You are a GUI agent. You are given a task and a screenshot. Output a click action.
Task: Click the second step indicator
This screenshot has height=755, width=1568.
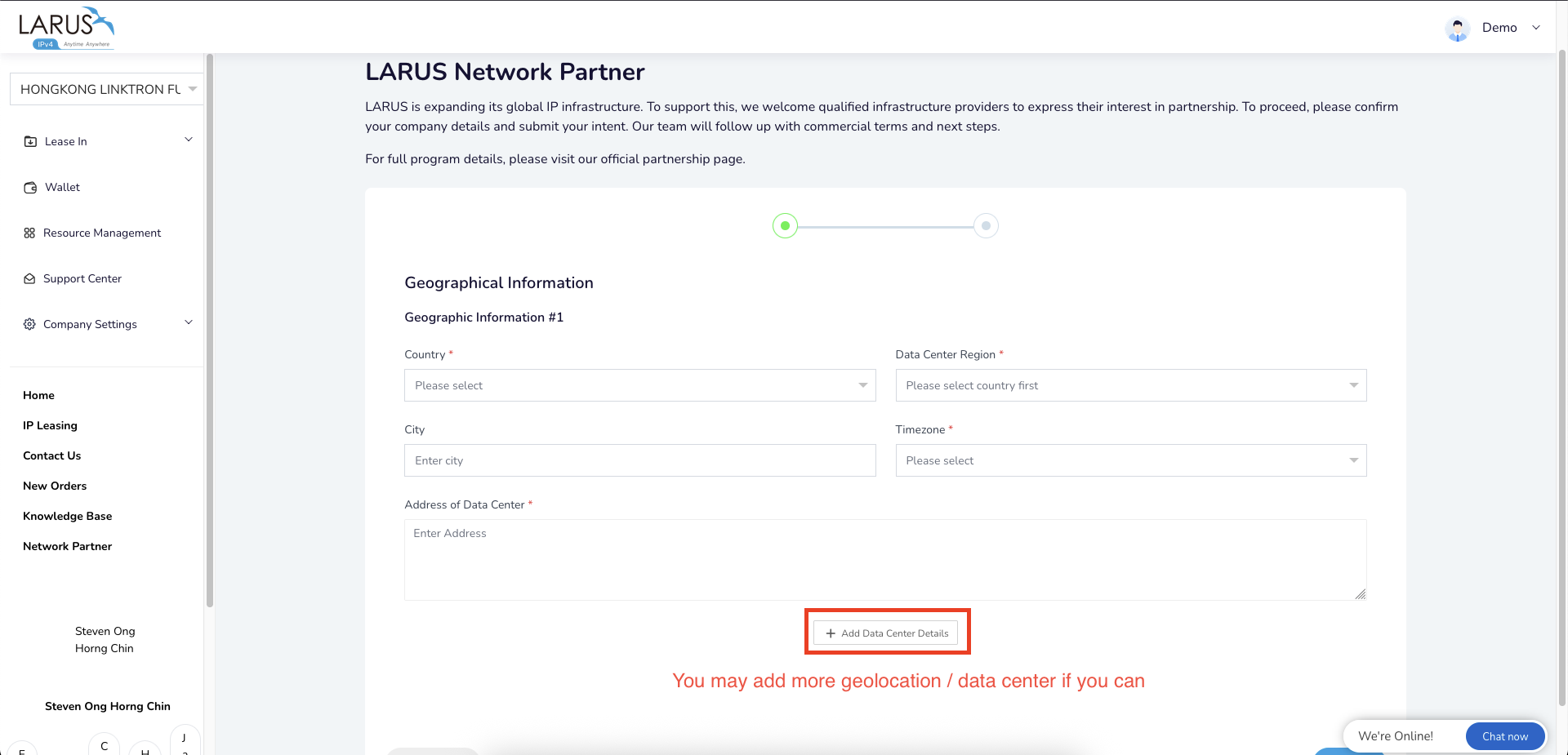[986, 226]
